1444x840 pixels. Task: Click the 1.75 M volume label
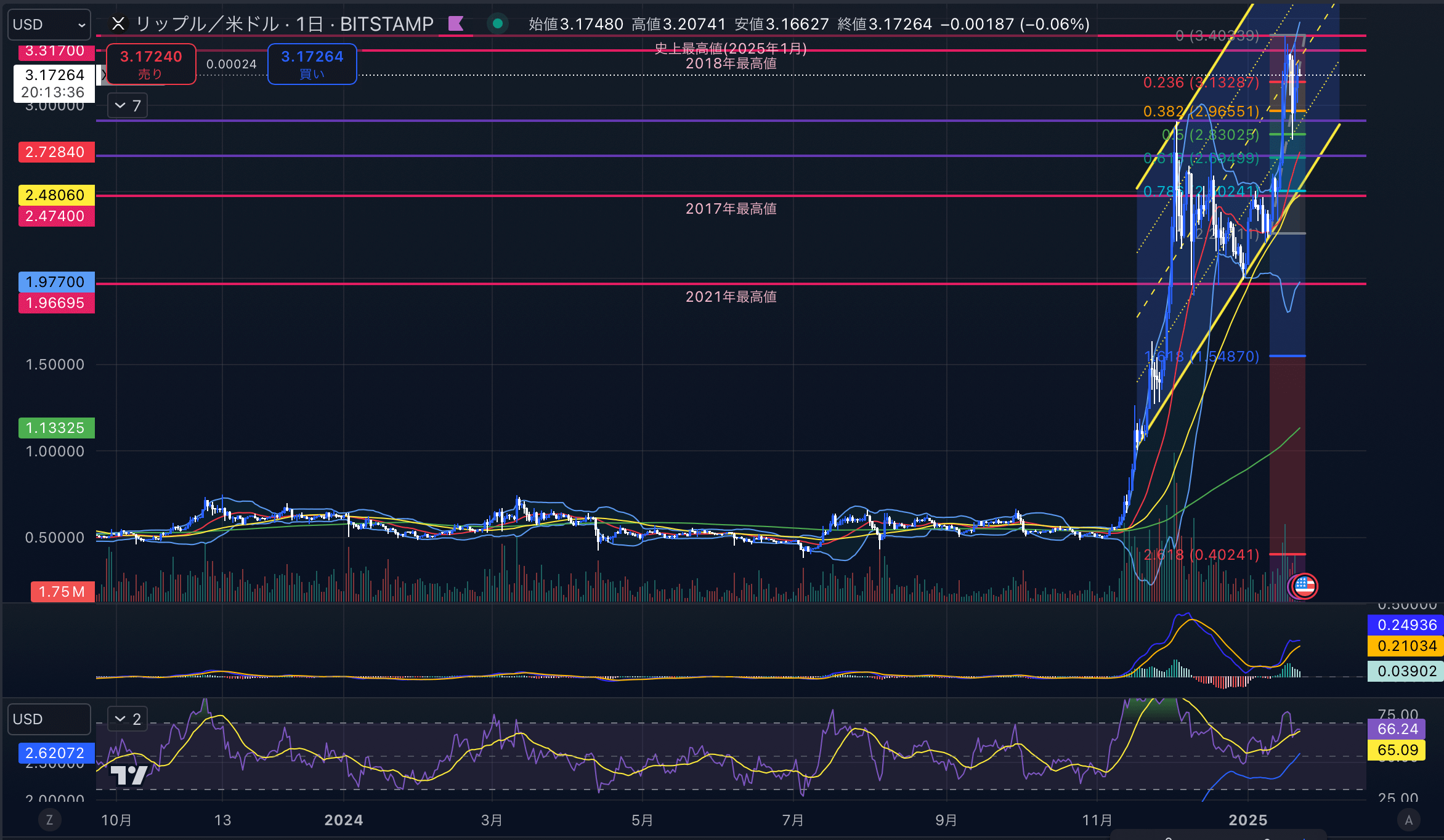63,592
